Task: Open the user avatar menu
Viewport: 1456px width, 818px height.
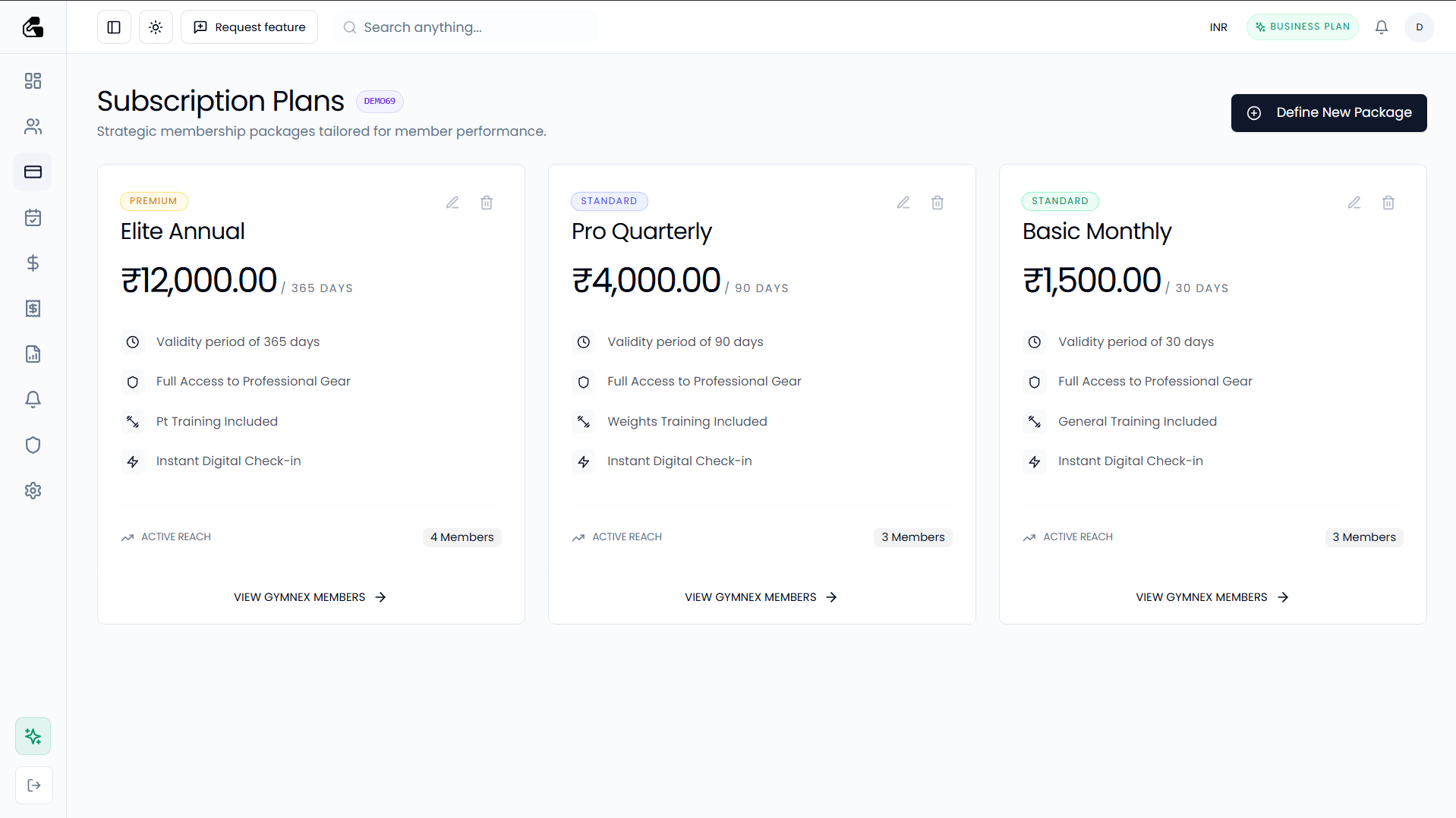Action: [1419, 27]
